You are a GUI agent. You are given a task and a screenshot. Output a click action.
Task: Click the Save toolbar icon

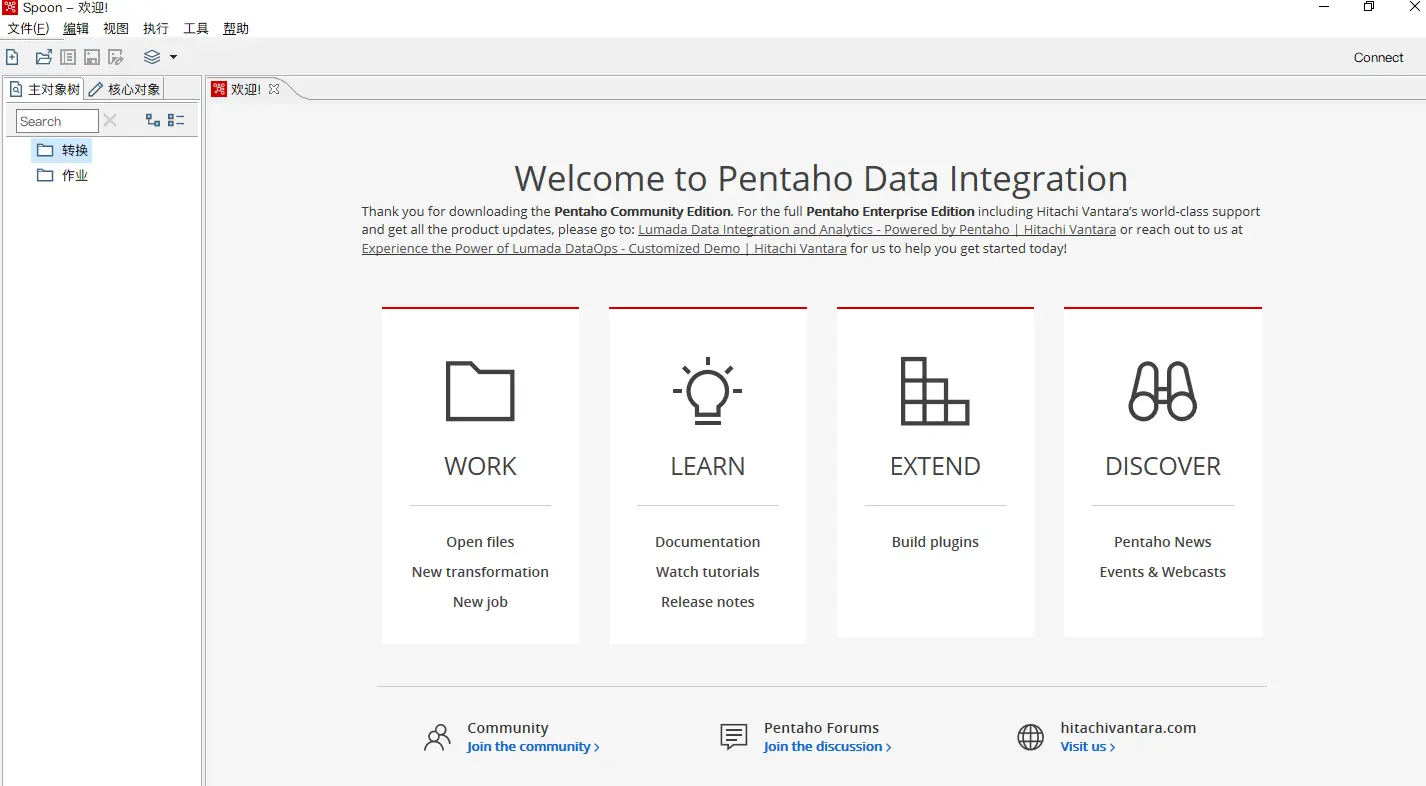pos(92,57)
